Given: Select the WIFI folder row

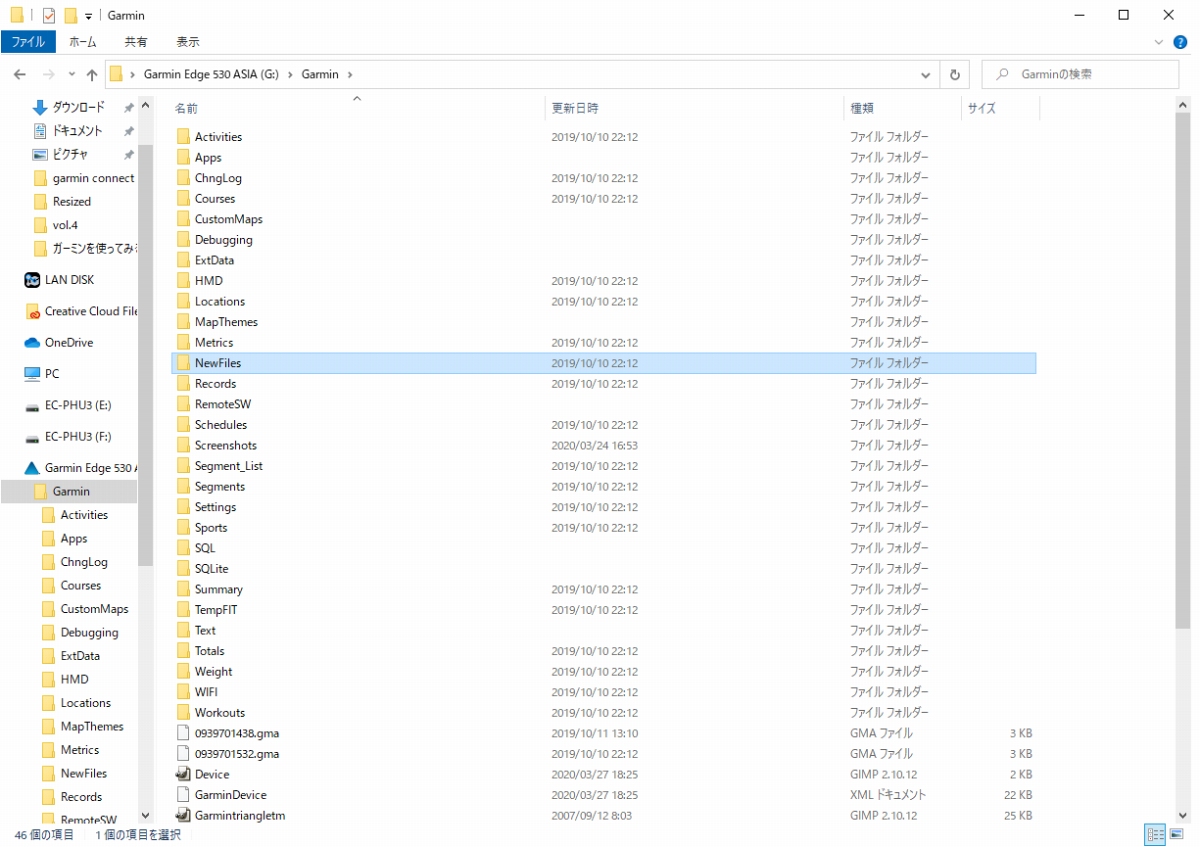Looking at the screenshot, I should click(x=604, y=692).
